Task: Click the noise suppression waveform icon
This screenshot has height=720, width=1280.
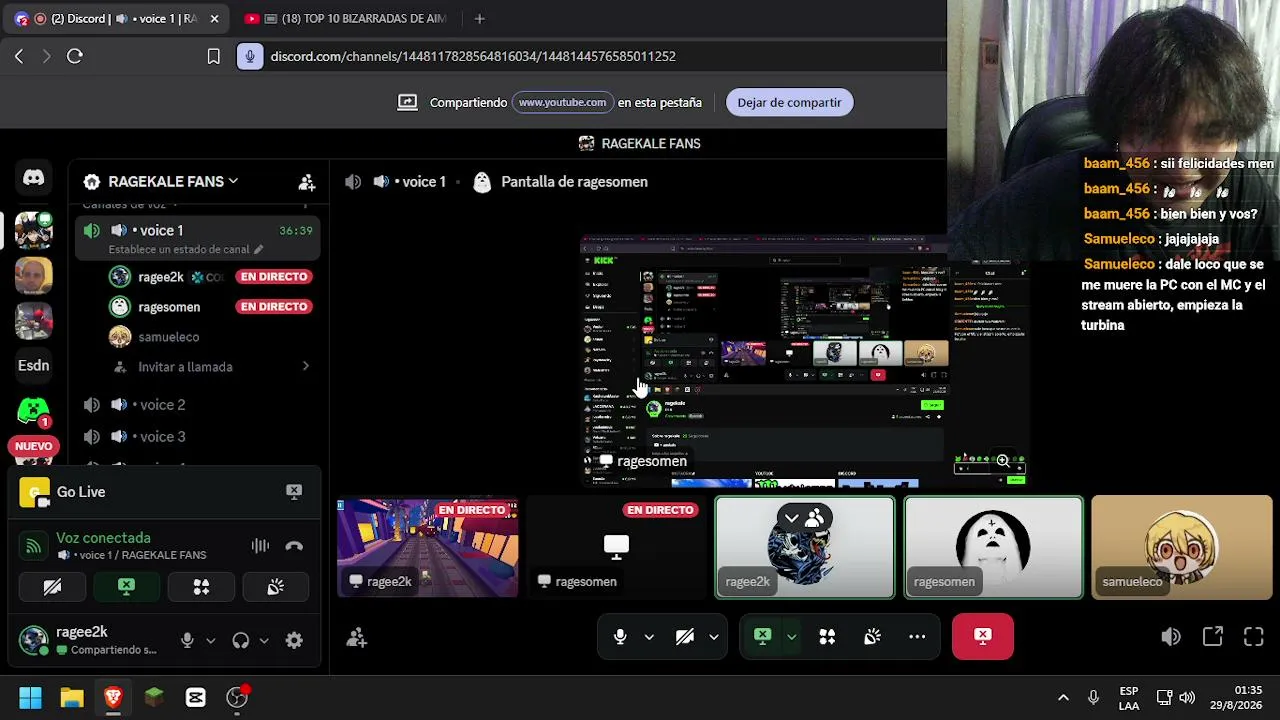Action: (x=260, y=546)
